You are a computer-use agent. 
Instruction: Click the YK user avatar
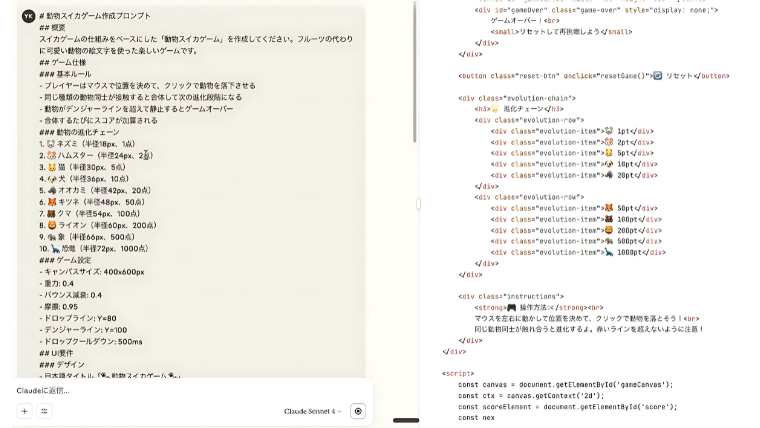coord(28,16)
